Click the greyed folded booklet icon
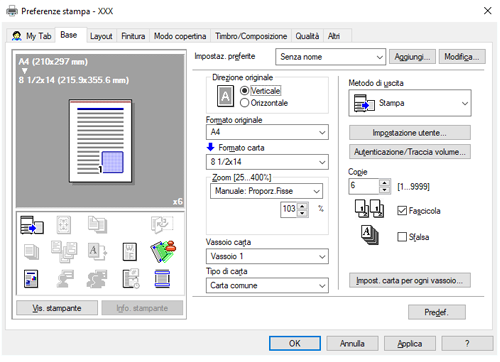The width and height of the screenshot is (500, 362). point(162,225)
